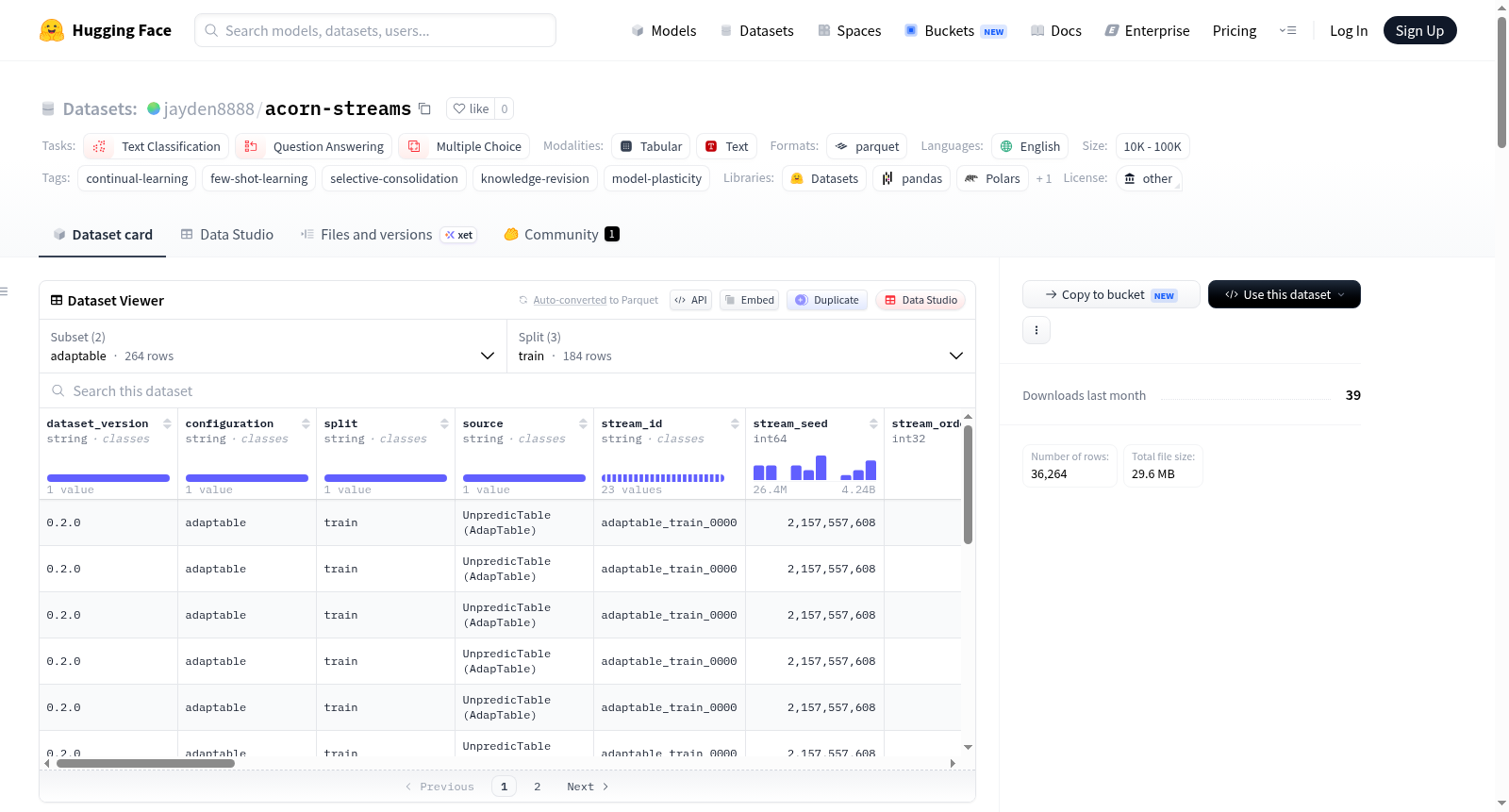Select the pandas library tag
Viewport: 1509px width, 812px height.
(912, 178)
